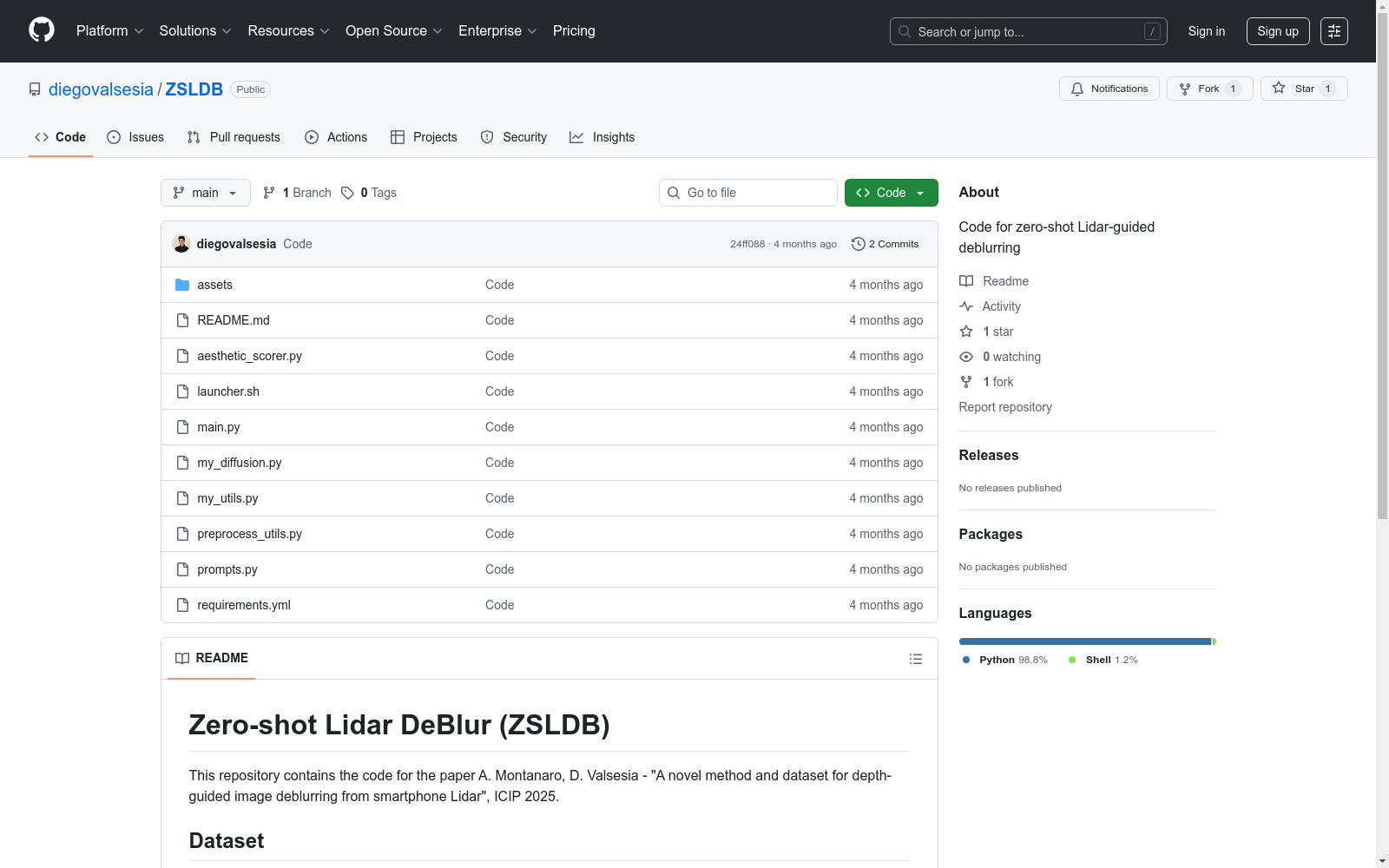Click the star icon in Star button
The image size is (1389, 868).
click(1279, 88)
